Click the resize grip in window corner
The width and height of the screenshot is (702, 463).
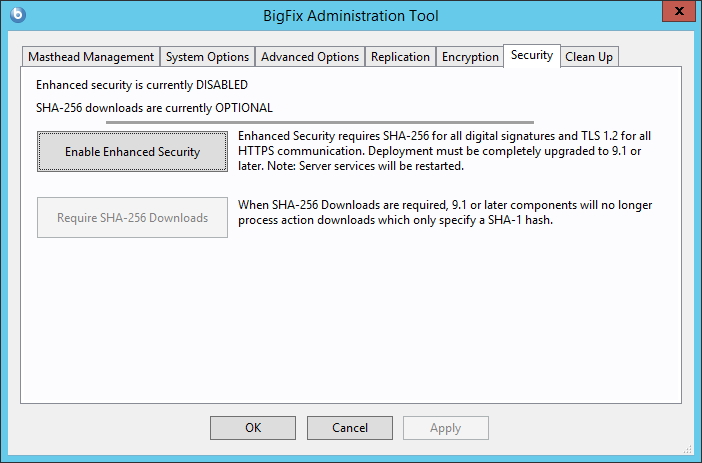(x=692, y=452)
